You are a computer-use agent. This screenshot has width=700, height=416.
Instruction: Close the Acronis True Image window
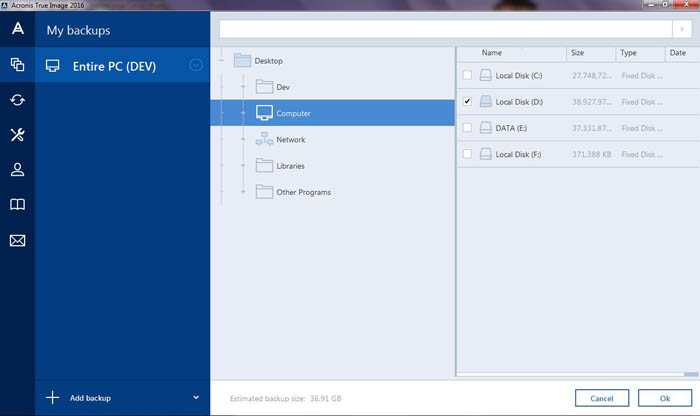(x=687, y=4)
